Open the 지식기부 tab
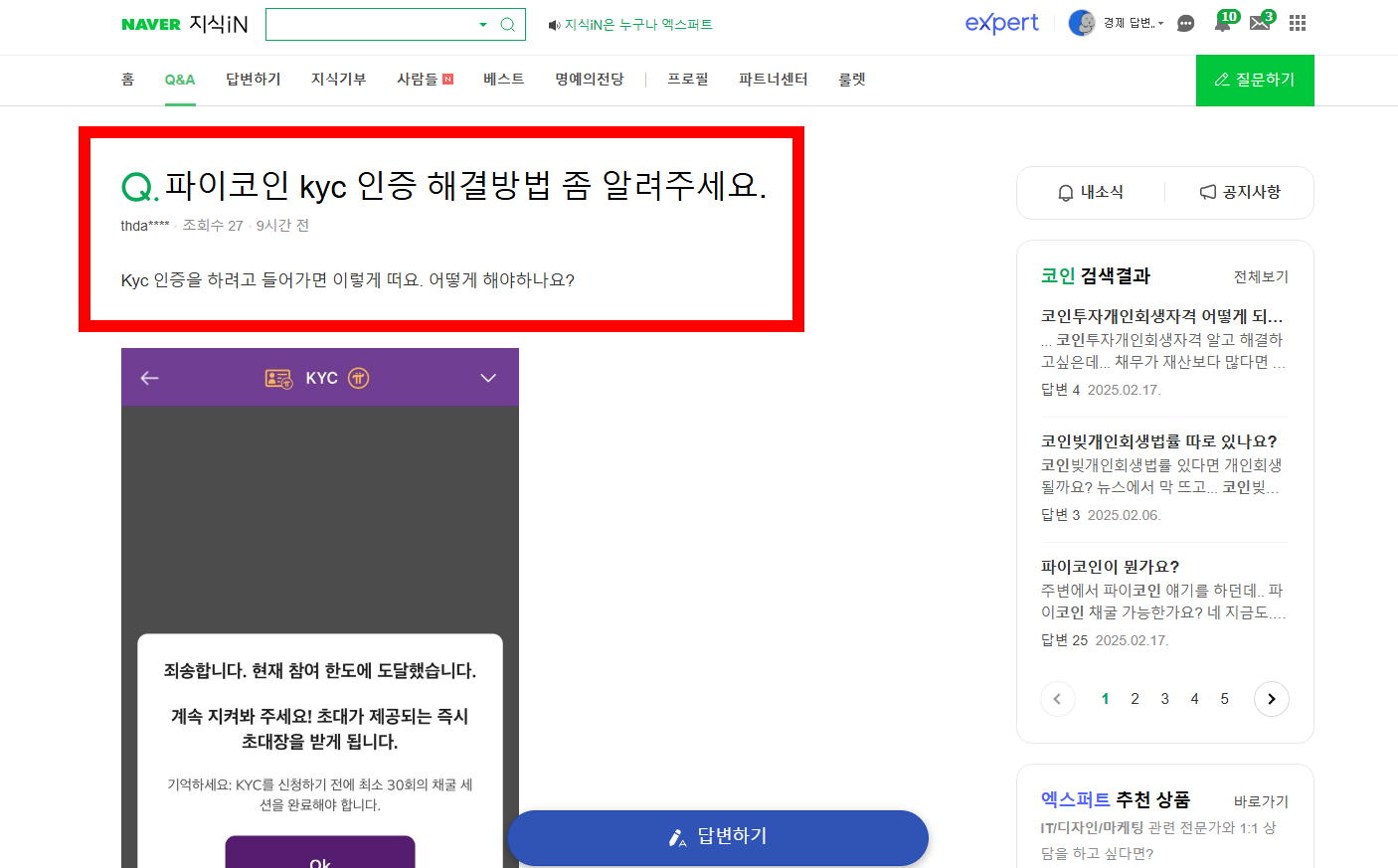Screen dimensions: 1398x868 pyautogui.click(x=339, y=80)
